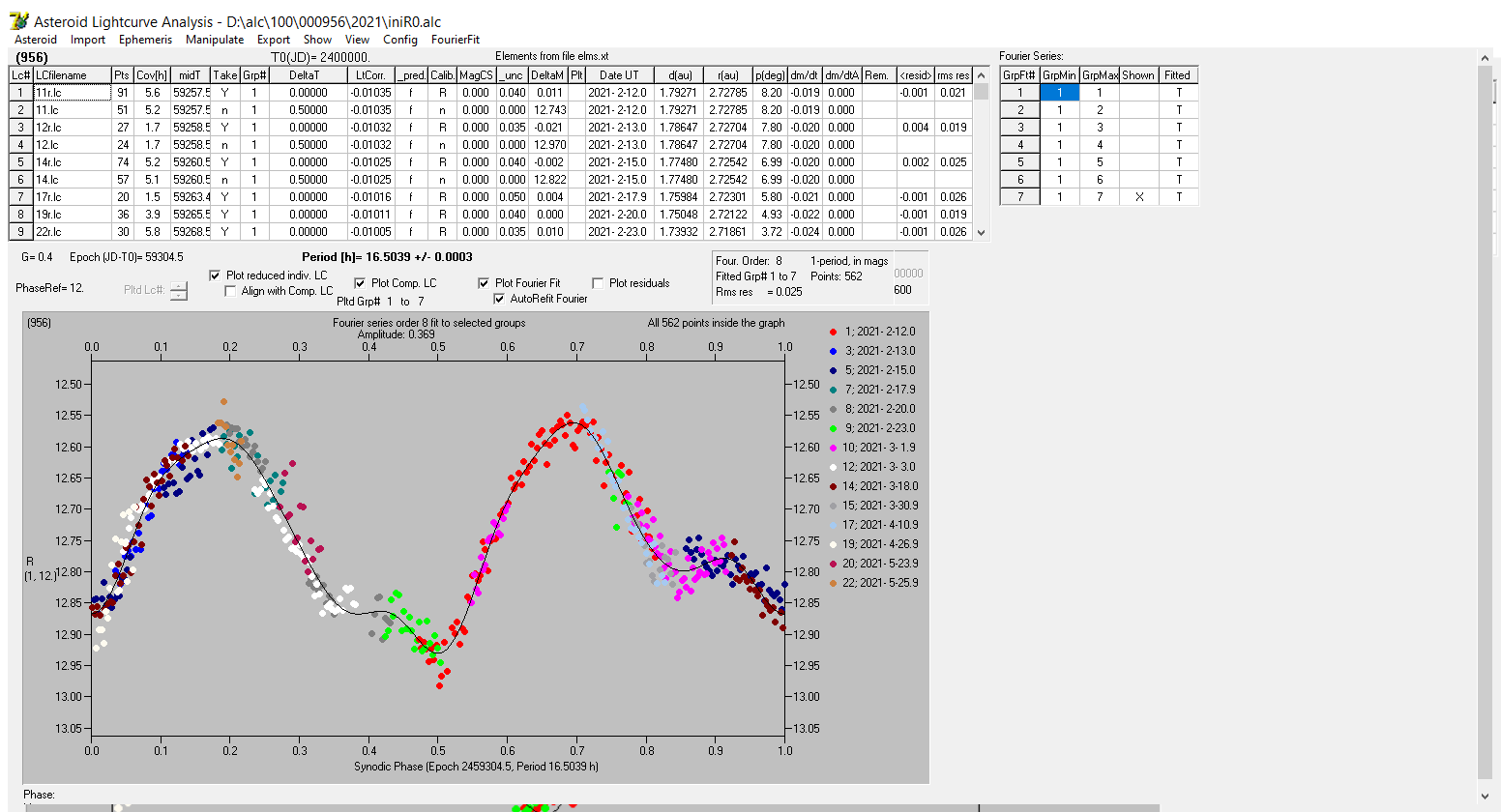Image resolution: width=1501 pixels, height=812 pixels.
Task: Select row 9 file 22r.lc
Action: [x=72, y=232]
